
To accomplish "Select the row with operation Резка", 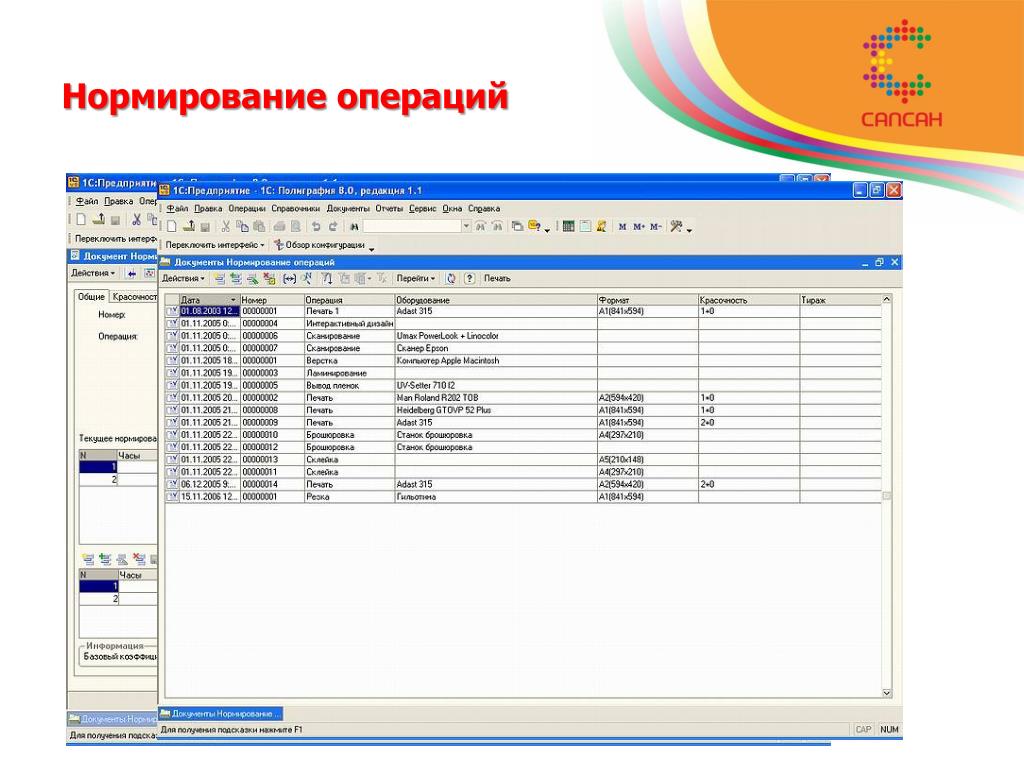I will click(523, 497).
